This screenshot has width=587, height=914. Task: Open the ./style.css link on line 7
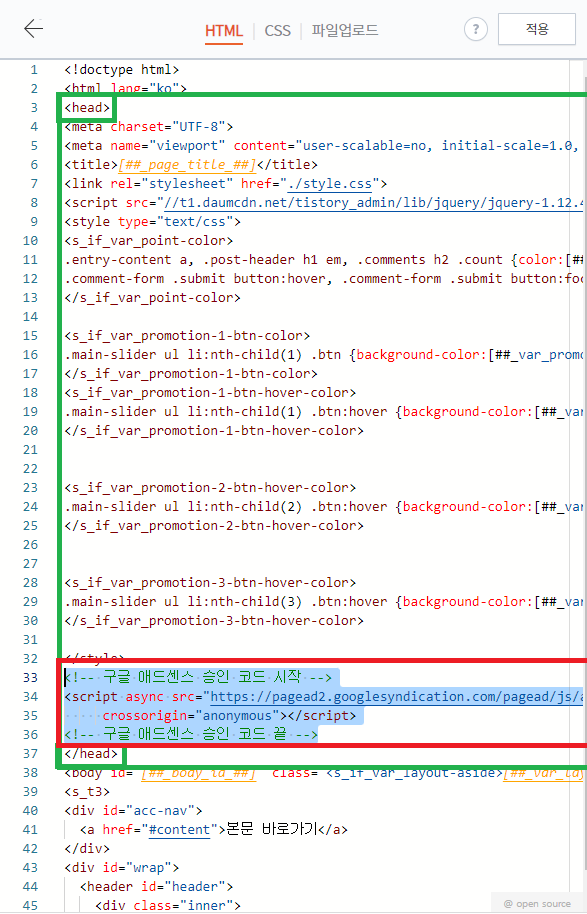[330, 184]
